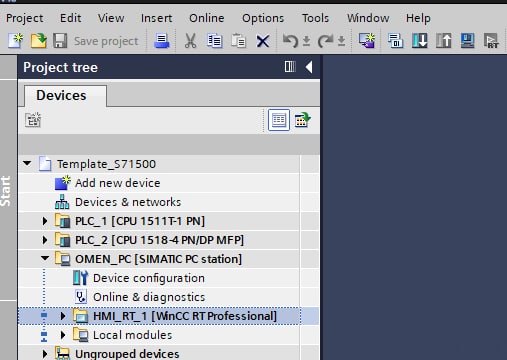Click the Undo arrow icon

(x=290, y=41)
